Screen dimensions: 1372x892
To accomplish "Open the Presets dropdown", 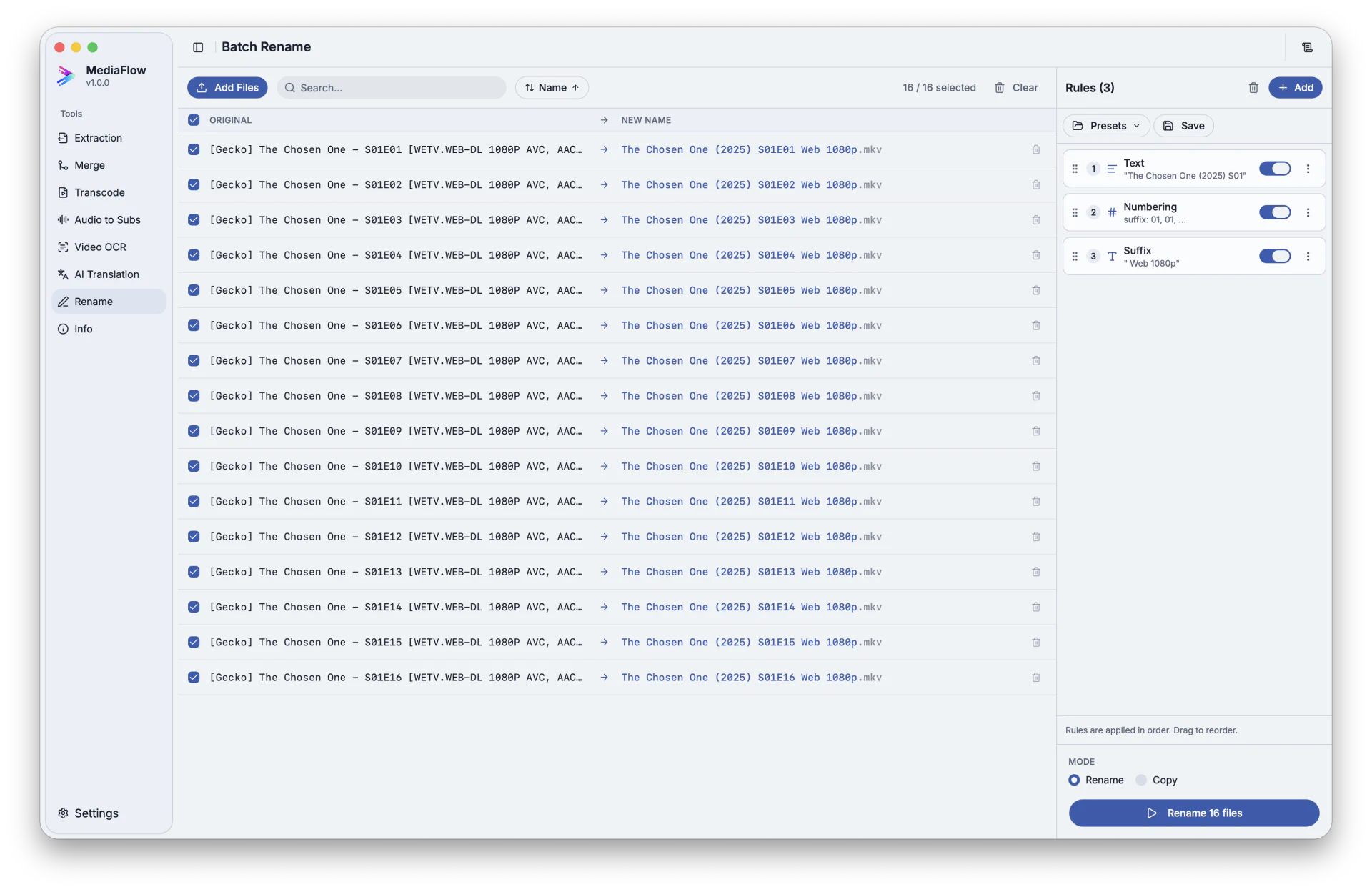I will pyautogui.click(x=1106, y=126).
